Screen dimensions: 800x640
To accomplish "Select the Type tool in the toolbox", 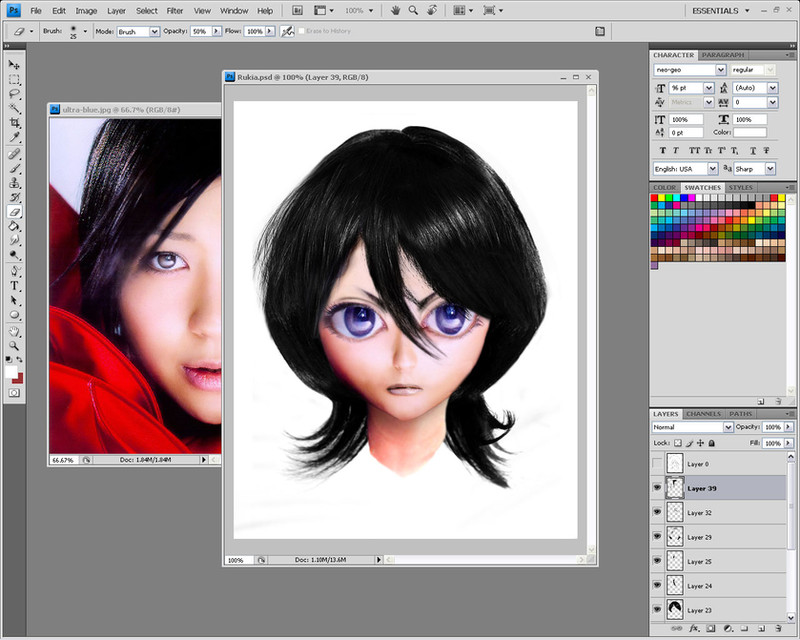I will (14, 286).
